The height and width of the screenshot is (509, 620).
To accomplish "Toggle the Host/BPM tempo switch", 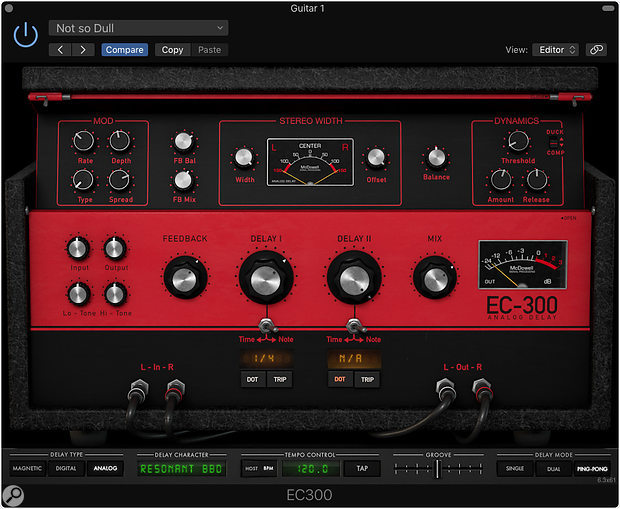I will (x=259, y=469).
